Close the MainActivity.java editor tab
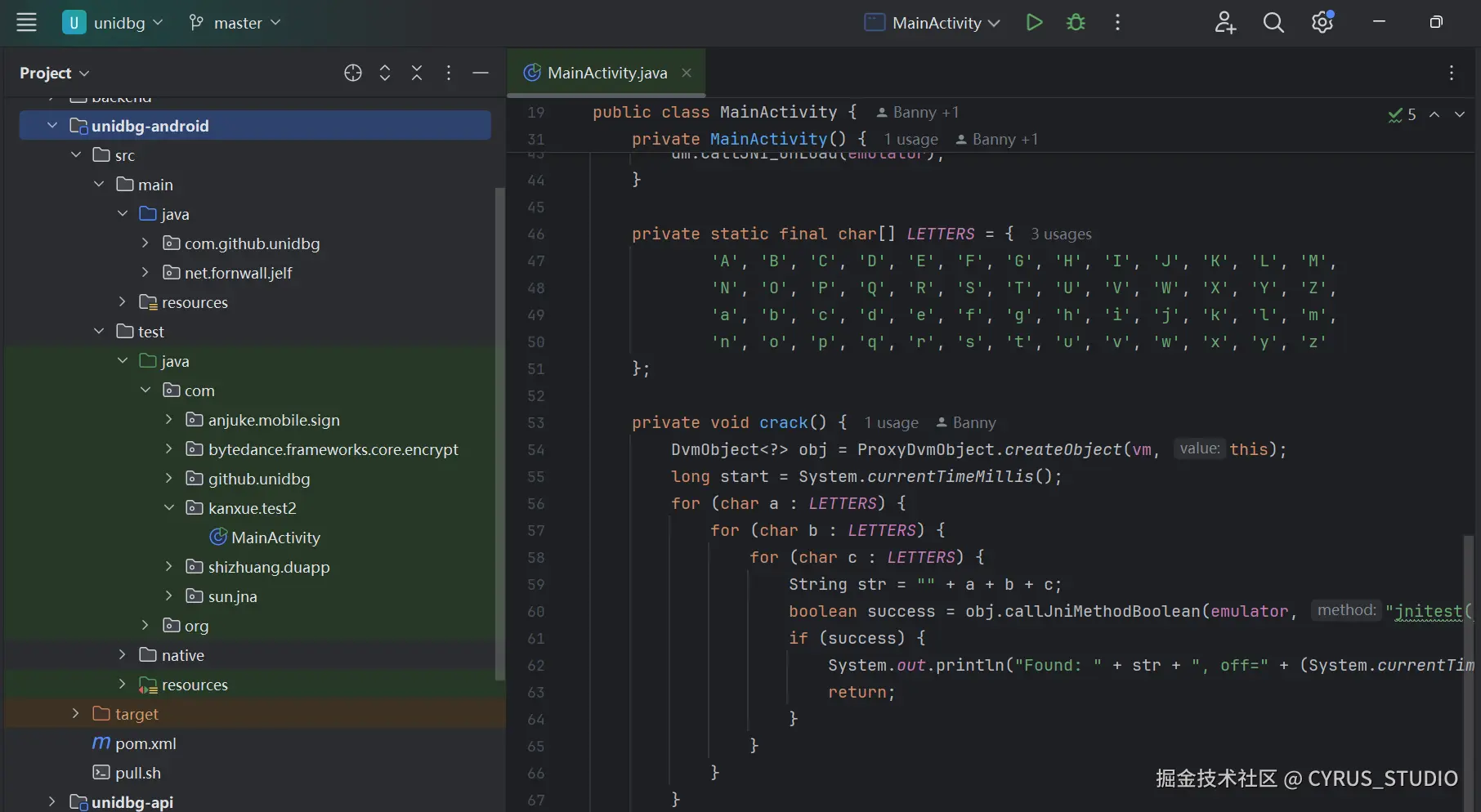Image resolution: width=1481 pixels, height=812 pixels. pyautogui.click(x=687, y=73)
